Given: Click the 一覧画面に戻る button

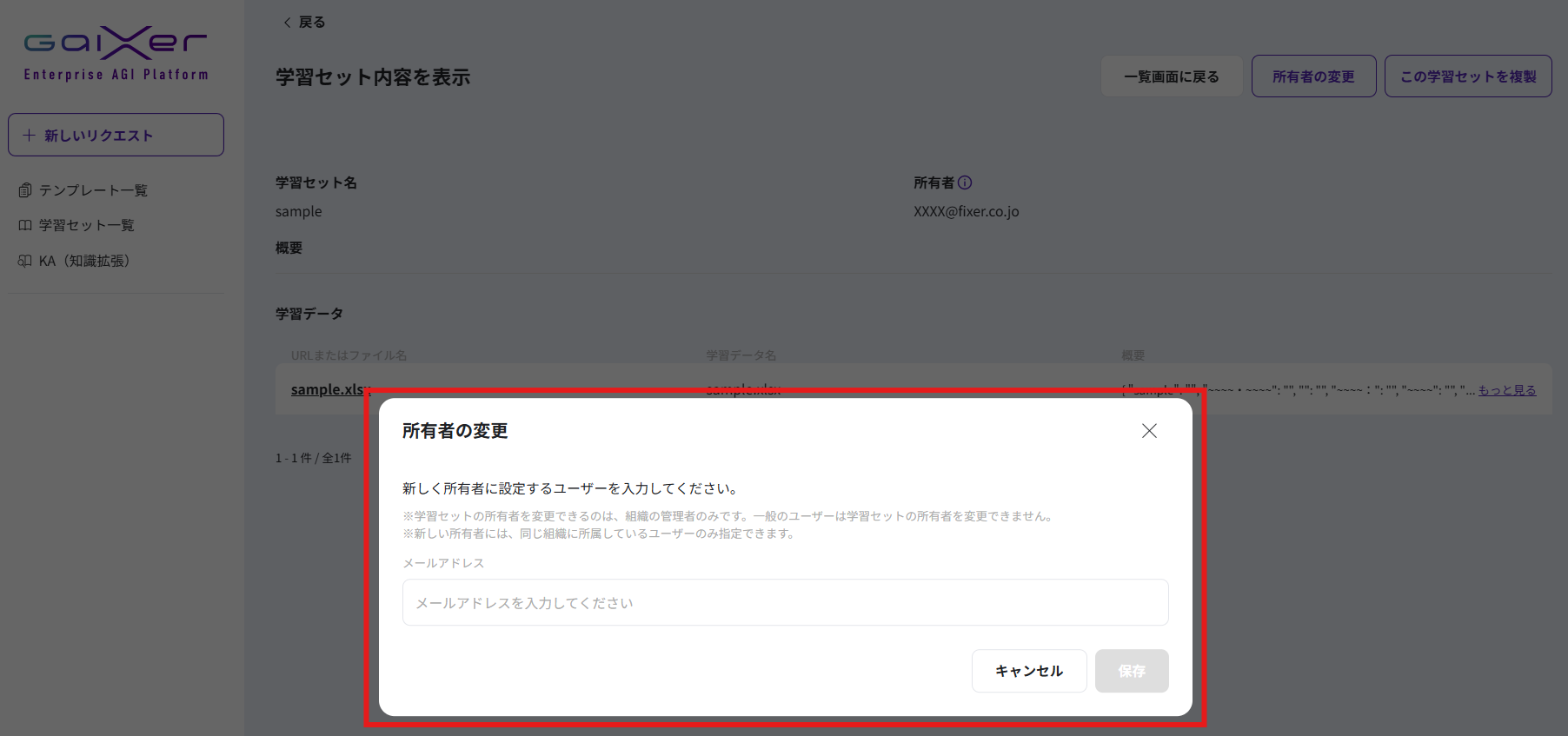Looking at the screenshot, I should click(1171, 76).
